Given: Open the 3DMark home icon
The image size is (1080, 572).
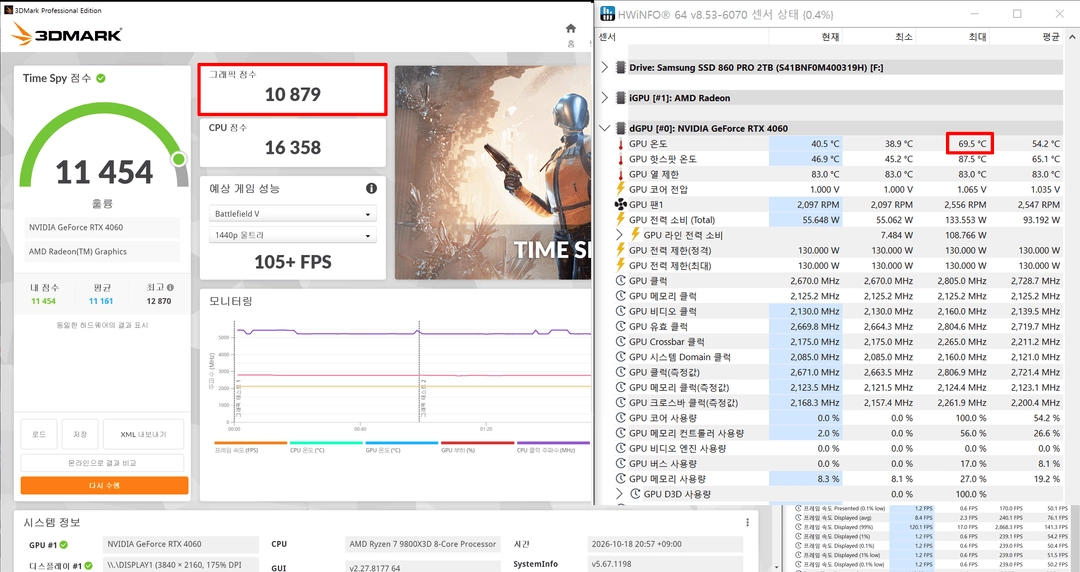Looking at the screenshot, I should [x=570, y=28].
